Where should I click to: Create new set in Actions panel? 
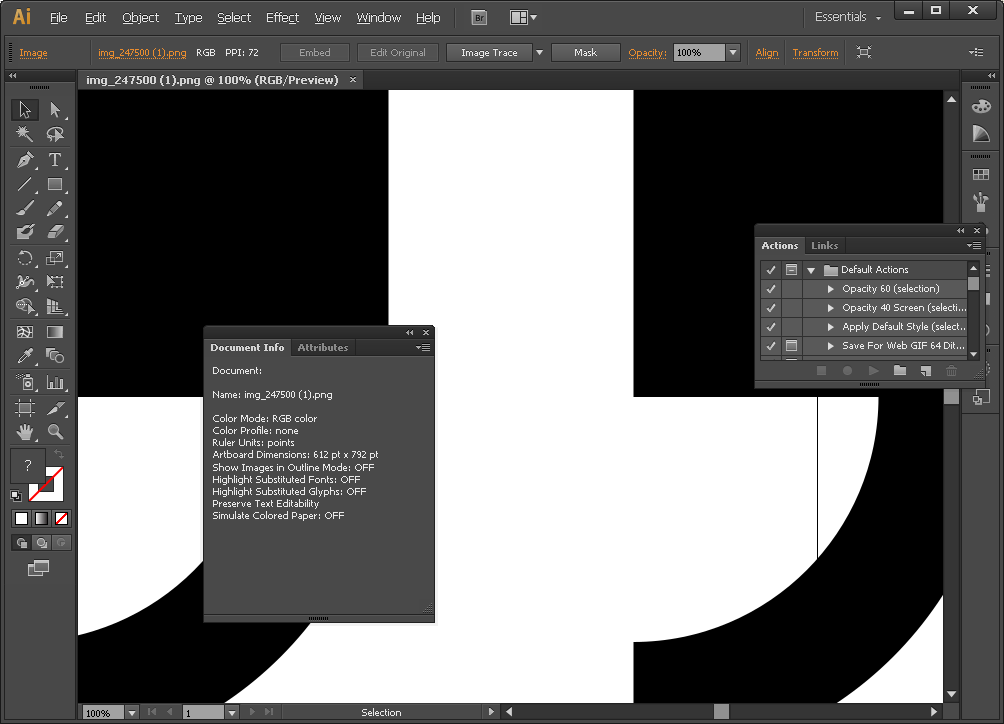pos(900,371)
